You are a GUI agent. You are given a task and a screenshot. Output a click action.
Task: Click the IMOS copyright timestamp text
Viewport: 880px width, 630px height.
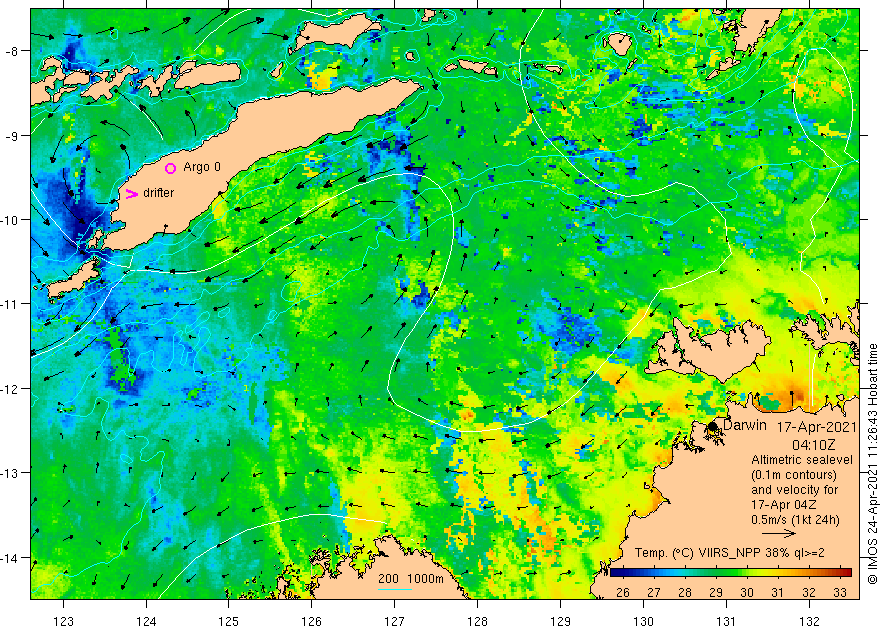point(872,465)
